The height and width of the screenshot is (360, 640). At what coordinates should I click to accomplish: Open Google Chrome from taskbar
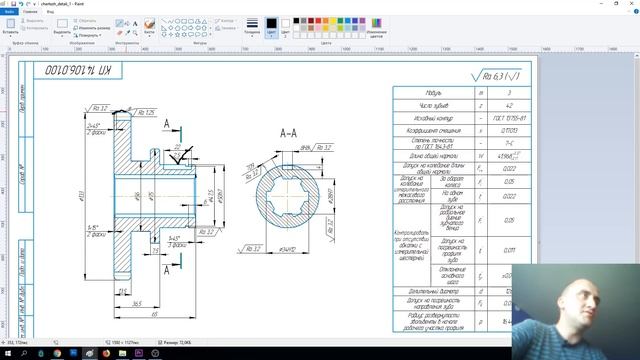coord(57,353)
